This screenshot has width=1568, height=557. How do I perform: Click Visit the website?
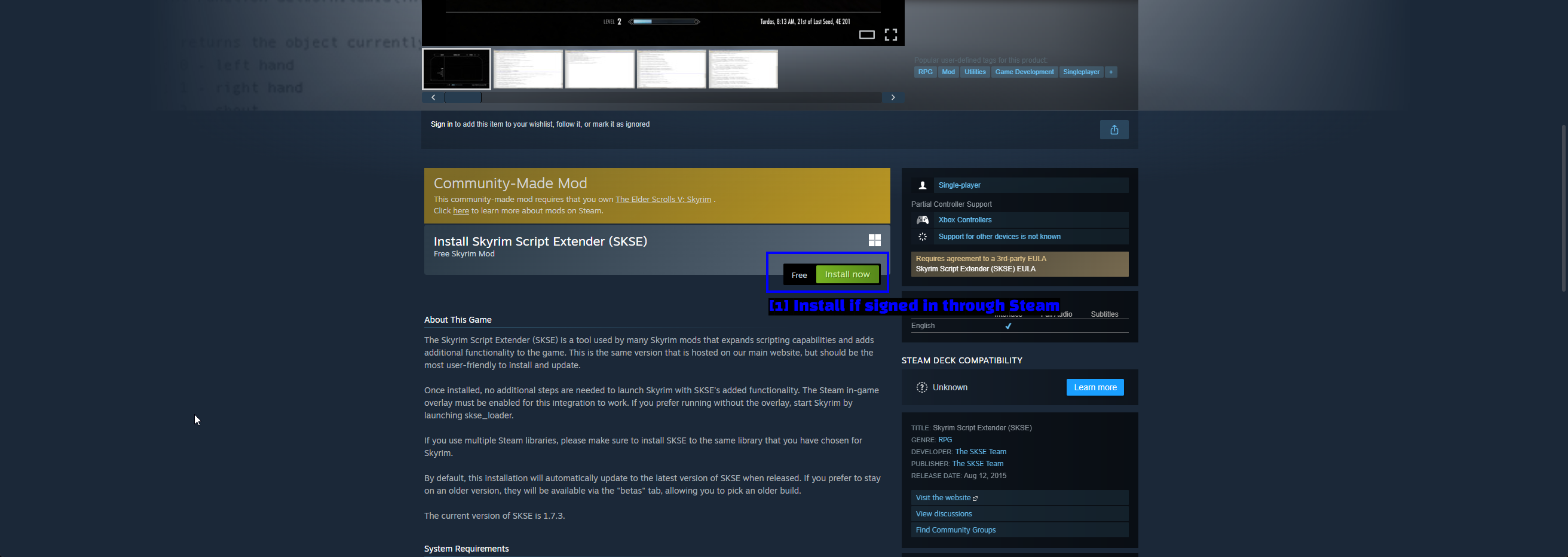(x=1019, y=498)
